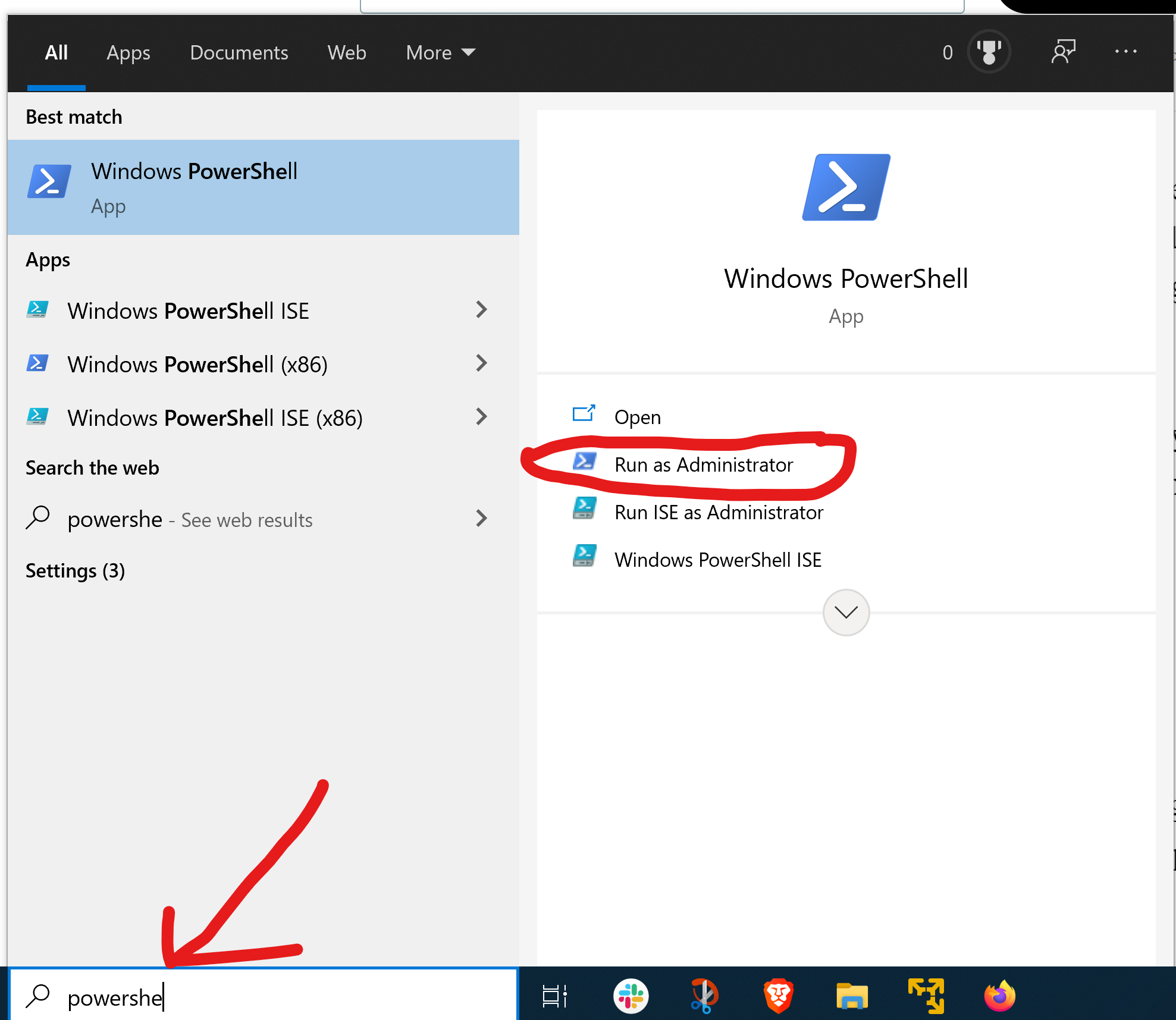Click Windows PowerShell ISE (x86) icon

37,416
